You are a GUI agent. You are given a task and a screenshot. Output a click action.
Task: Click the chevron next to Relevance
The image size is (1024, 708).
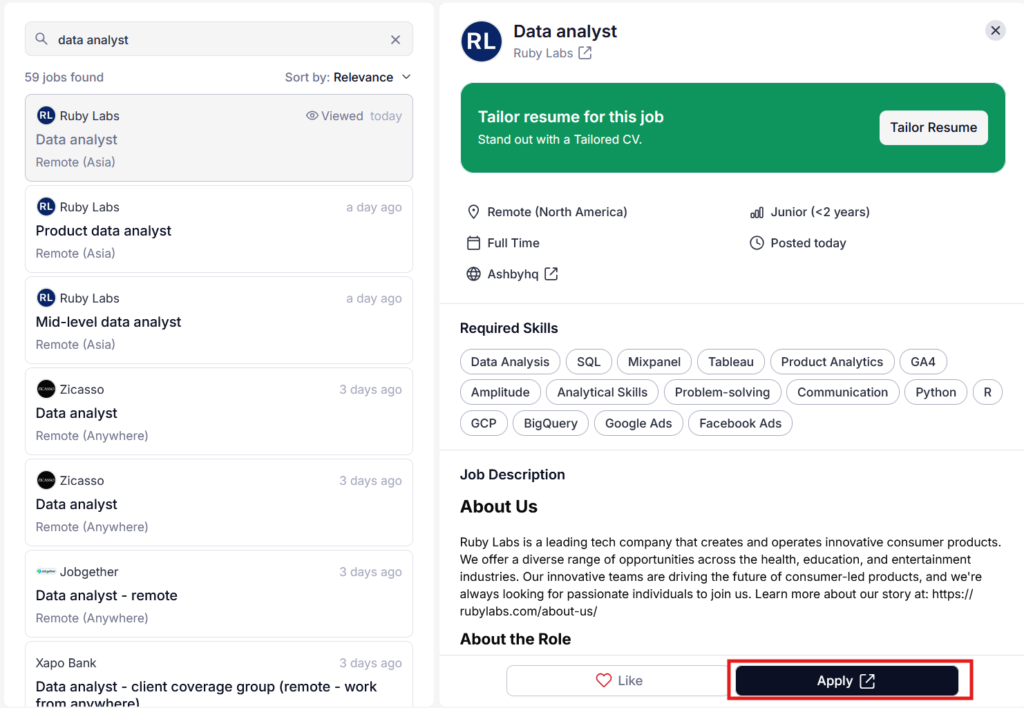[406, 77]
